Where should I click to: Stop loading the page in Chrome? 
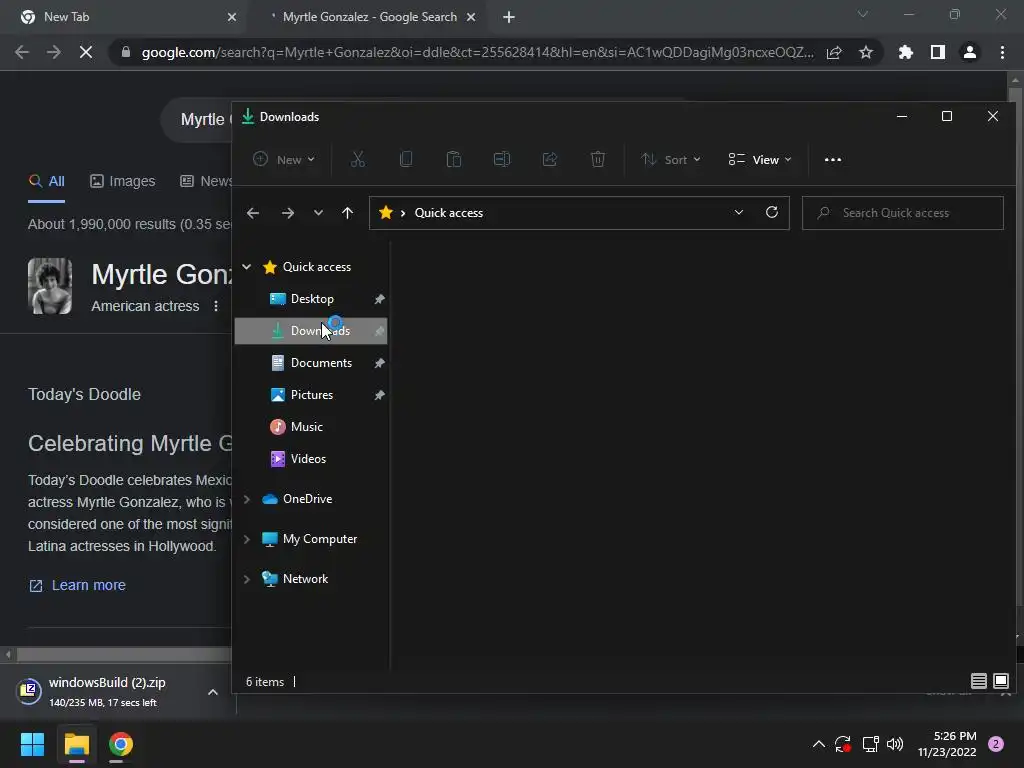[86, 52]
